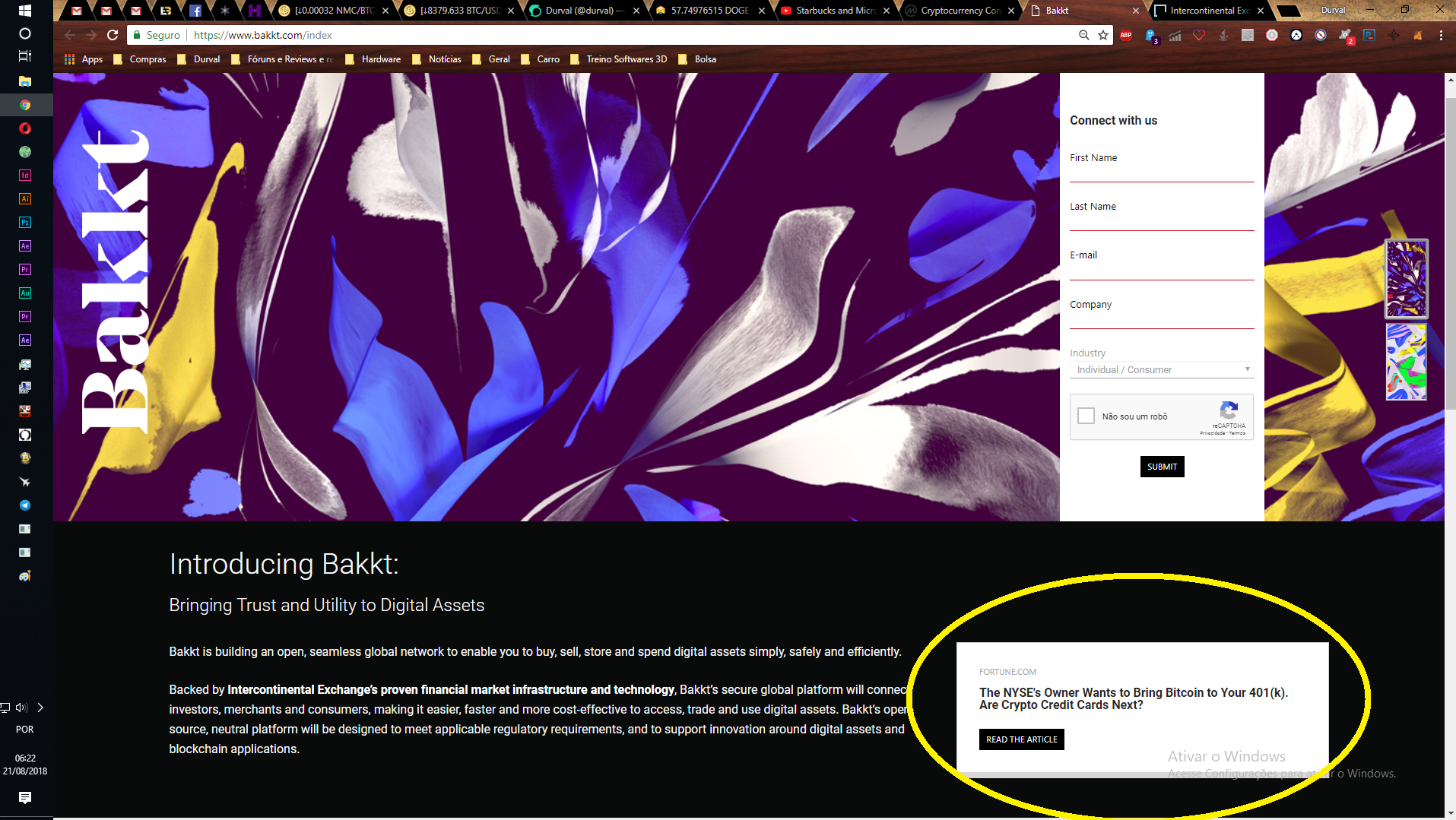The width and height of the screenshot is (1456, 820).
Task: Select the colorful white background thumbnail
Action: (1406, 363)
